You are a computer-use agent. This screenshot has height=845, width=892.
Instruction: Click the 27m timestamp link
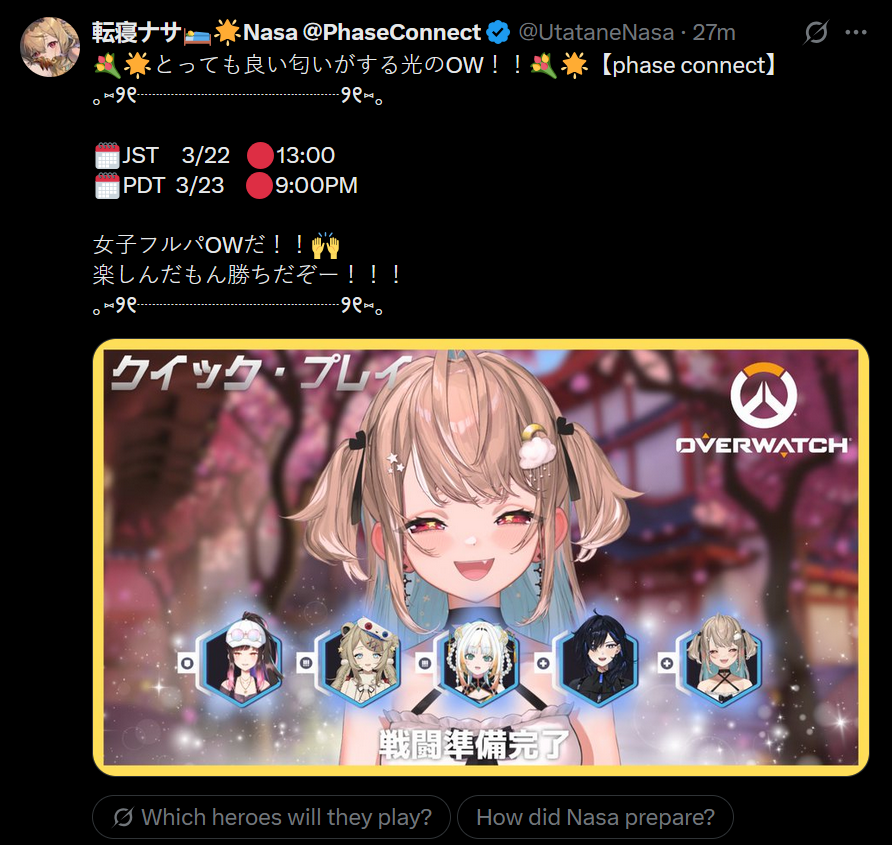714,32
